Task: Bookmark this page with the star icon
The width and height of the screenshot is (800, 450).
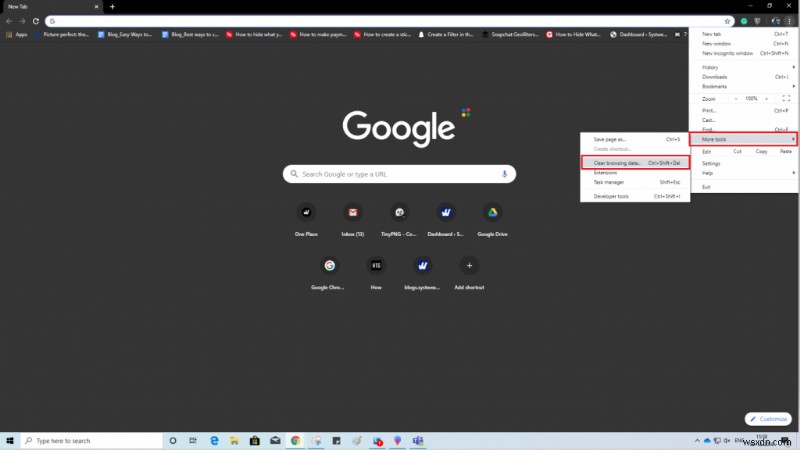Action: click(727, 21)
